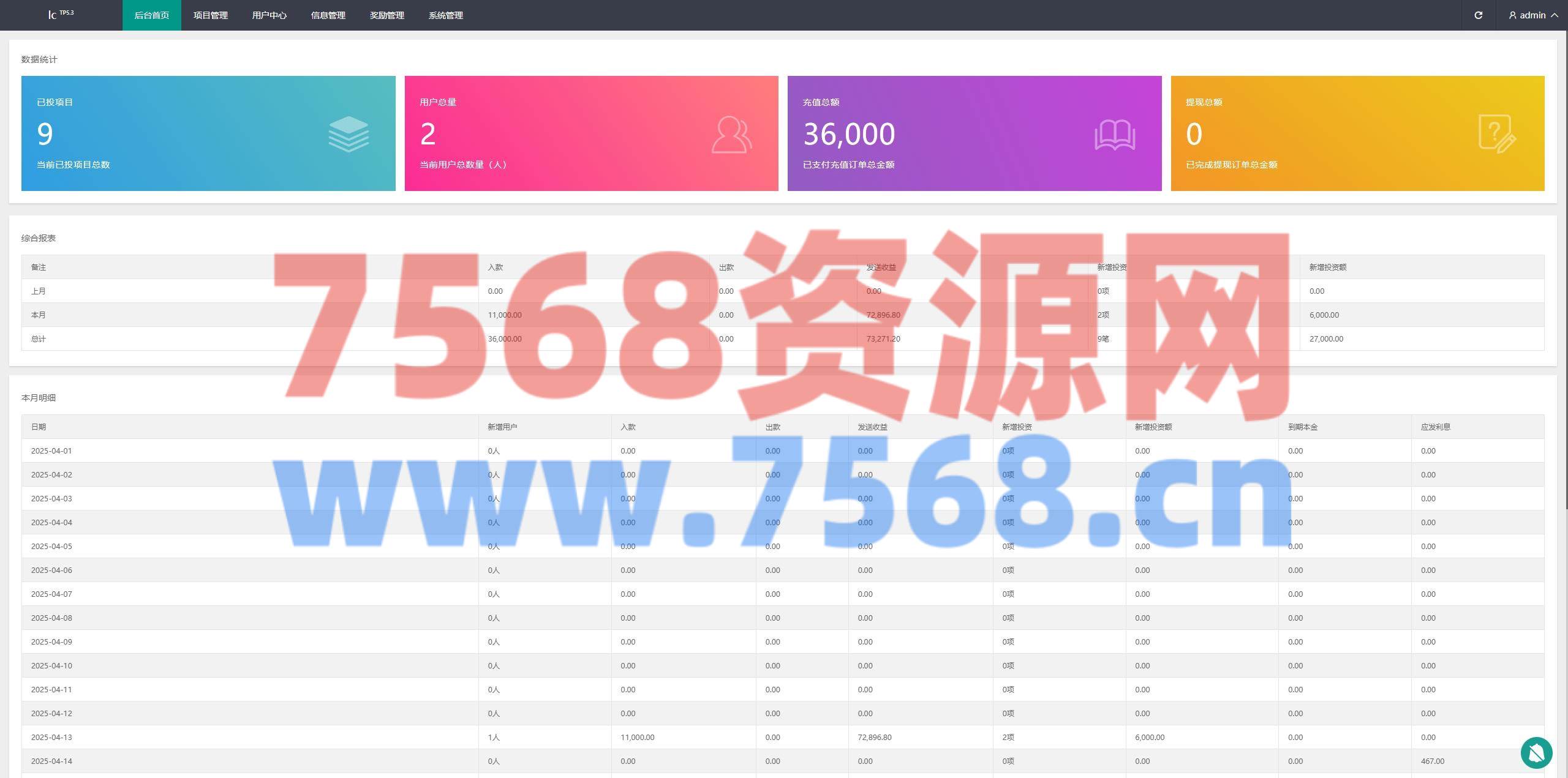Image resolution: width=1568 pixels, height=778 pixels.
Task: Select the 后台首页 tab
Action: point(152,15)
